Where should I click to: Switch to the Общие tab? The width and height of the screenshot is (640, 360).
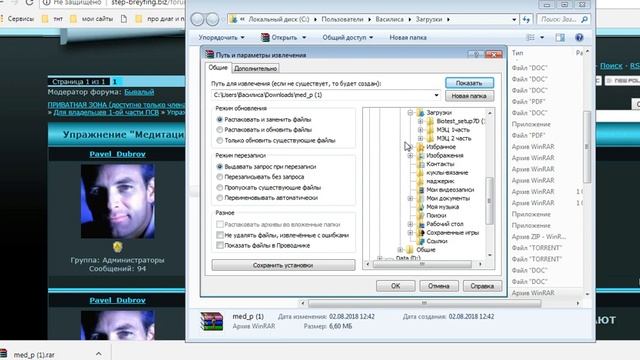pos(218,68)
